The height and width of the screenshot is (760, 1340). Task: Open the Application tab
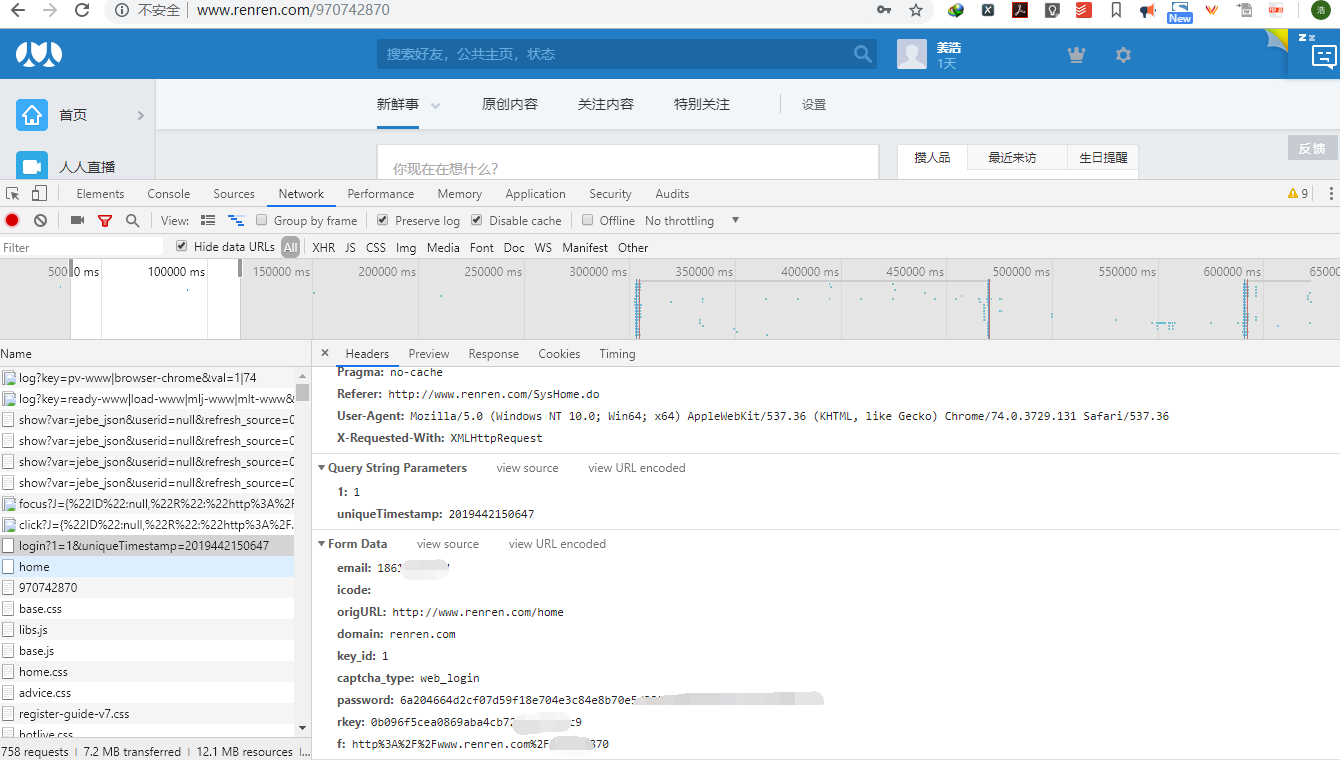535,194
